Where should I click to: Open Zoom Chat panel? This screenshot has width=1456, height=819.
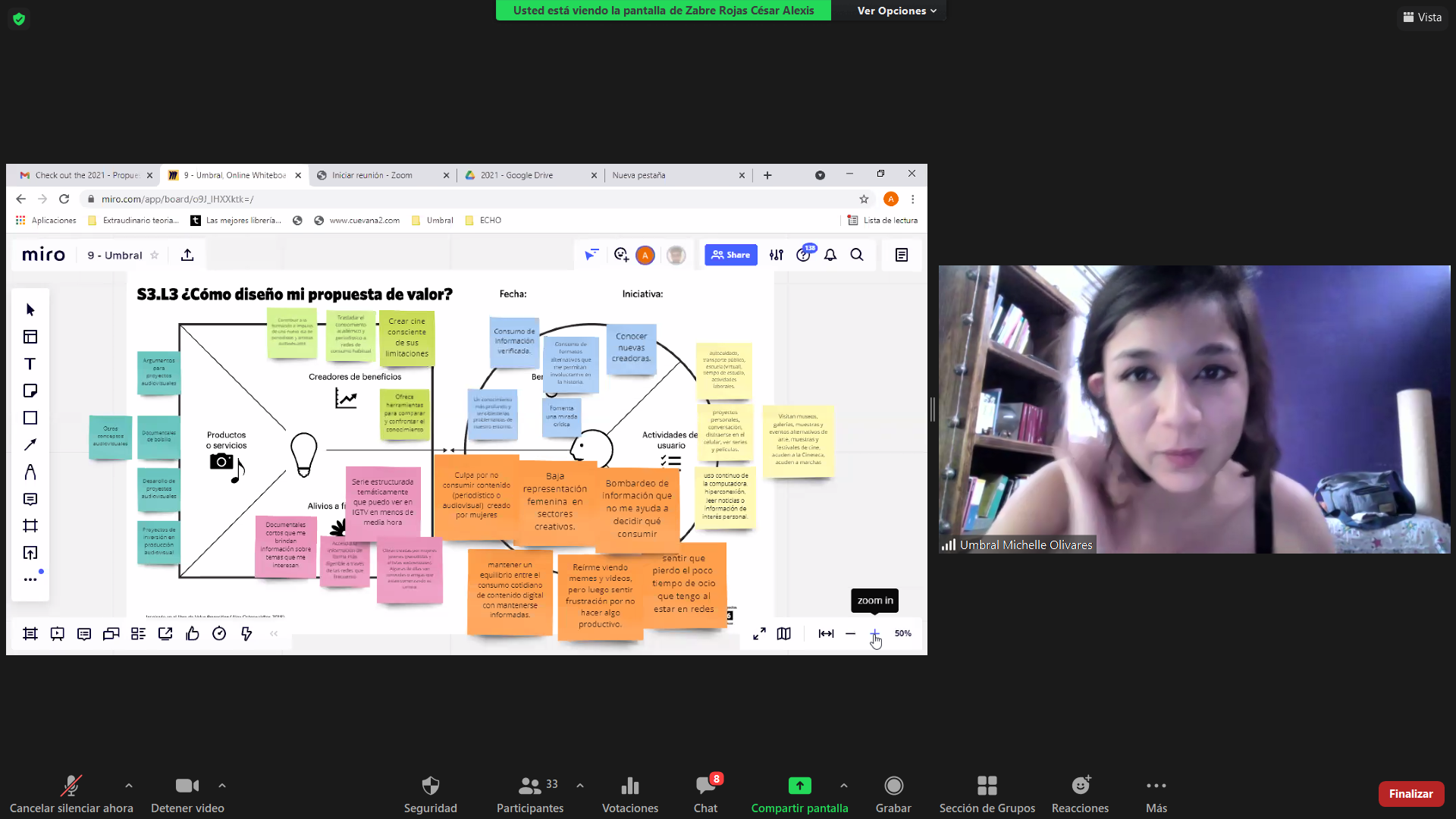(705, 793)
